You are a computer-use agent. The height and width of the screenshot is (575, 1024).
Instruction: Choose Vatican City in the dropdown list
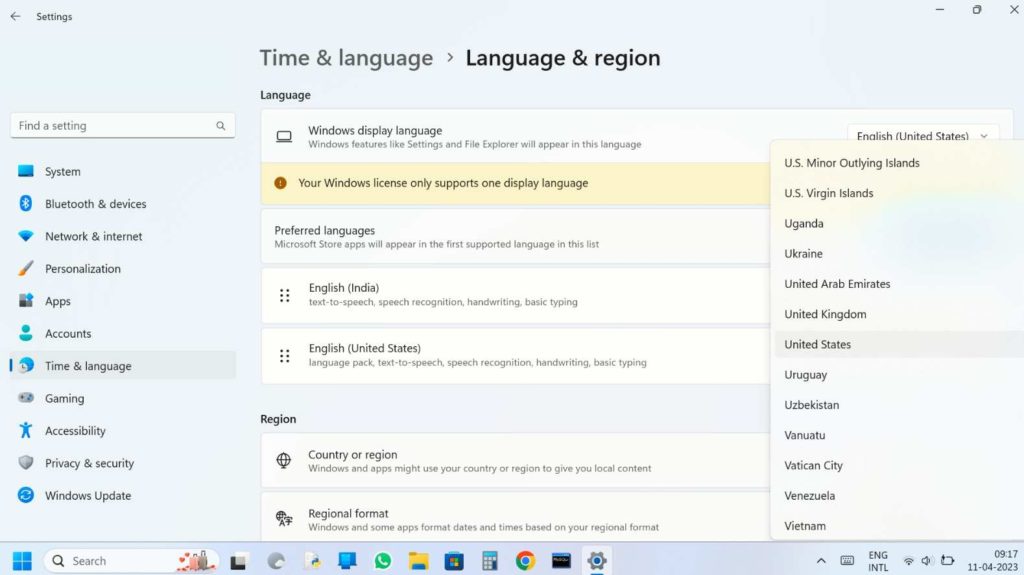(x=813, y=466)
